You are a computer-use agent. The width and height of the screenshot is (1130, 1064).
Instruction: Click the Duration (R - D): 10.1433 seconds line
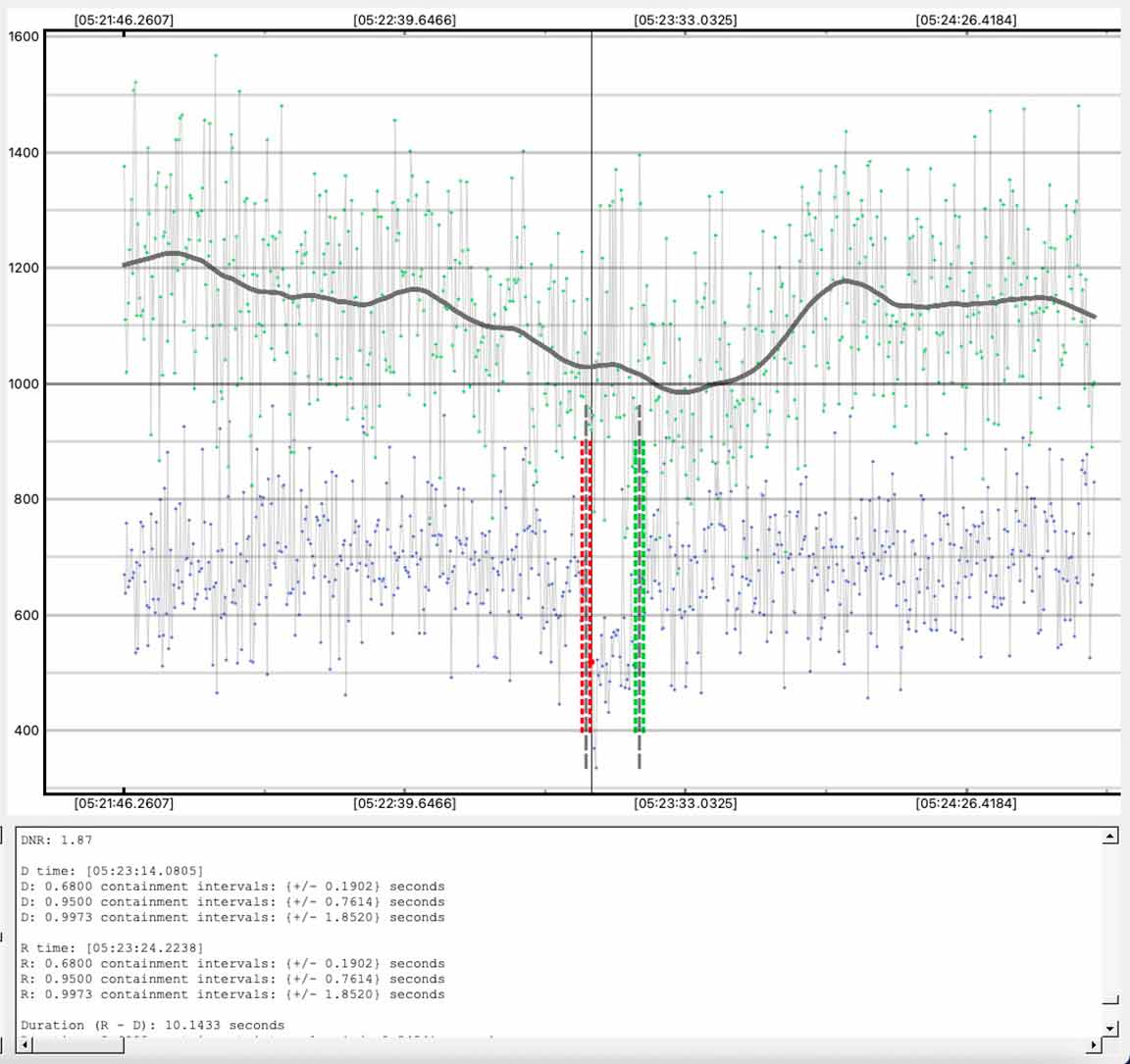152,1025
